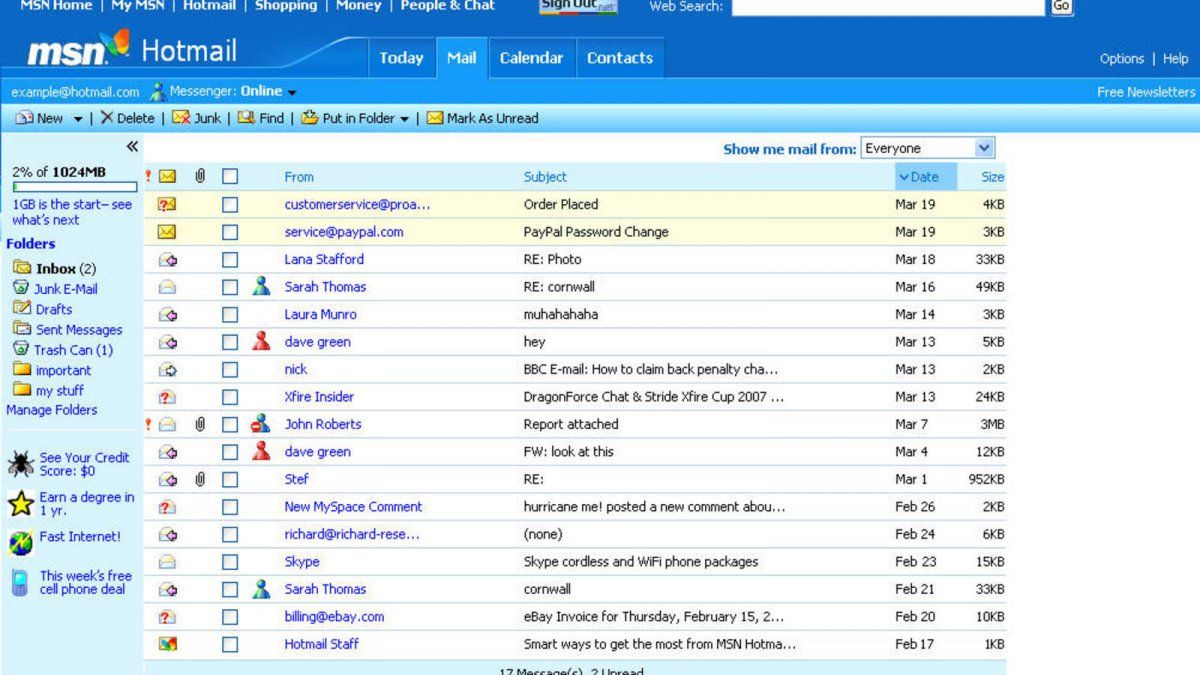
Task: Switch to the Calendar tab
Action: click(531, 58)
